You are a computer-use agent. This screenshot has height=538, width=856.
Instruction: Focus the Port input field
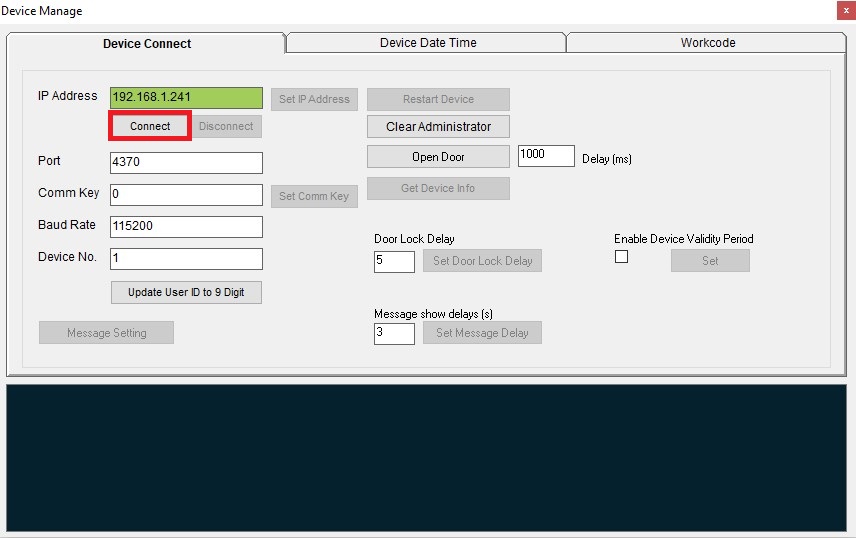point(186,163)
